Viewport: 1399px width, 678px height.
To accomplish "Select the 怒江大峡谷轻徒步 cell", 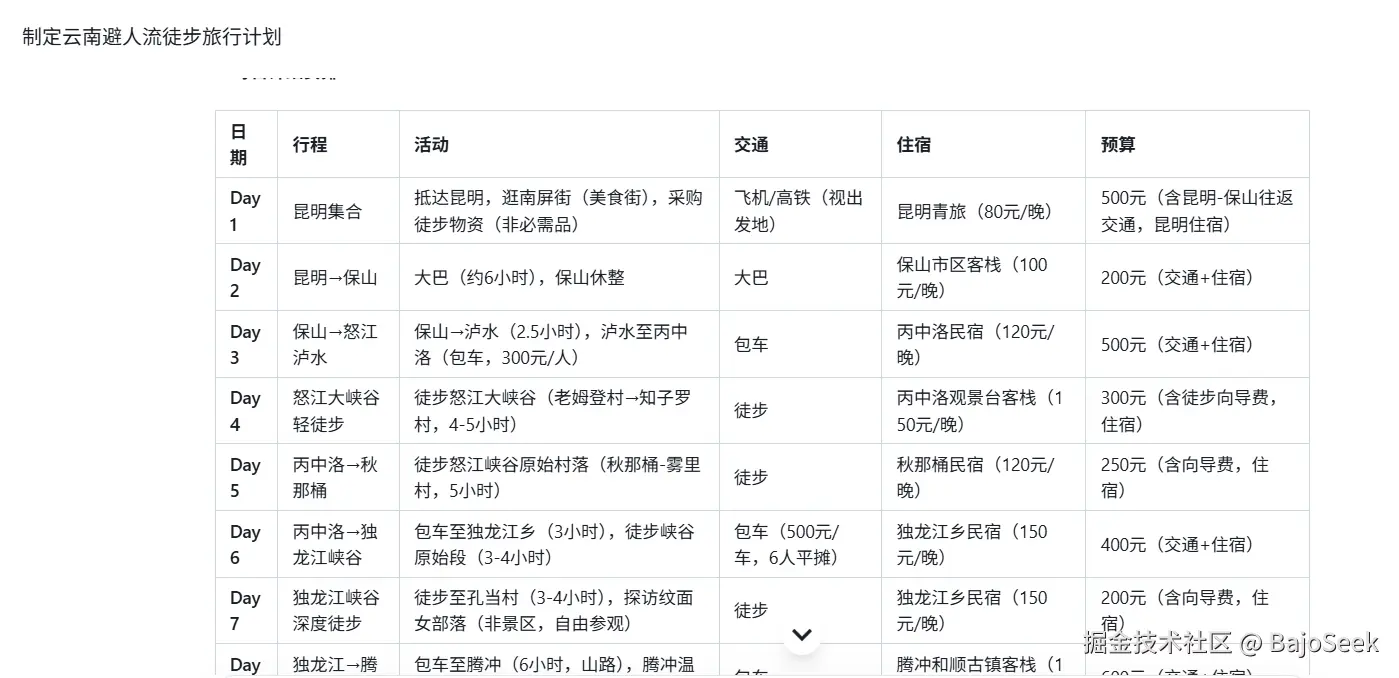I will [x=336, y=410].
